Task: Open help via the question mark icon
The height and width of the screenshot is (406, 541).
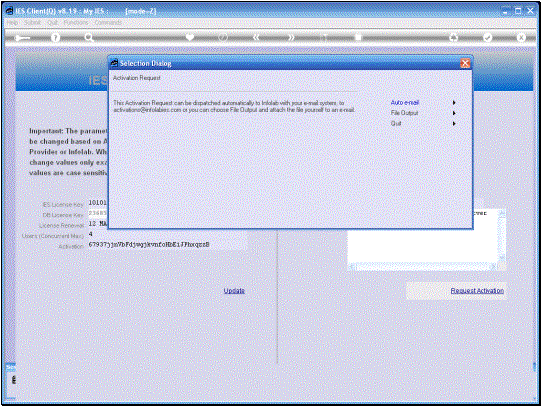Action: pyautogui.click(x=55, y=38)
